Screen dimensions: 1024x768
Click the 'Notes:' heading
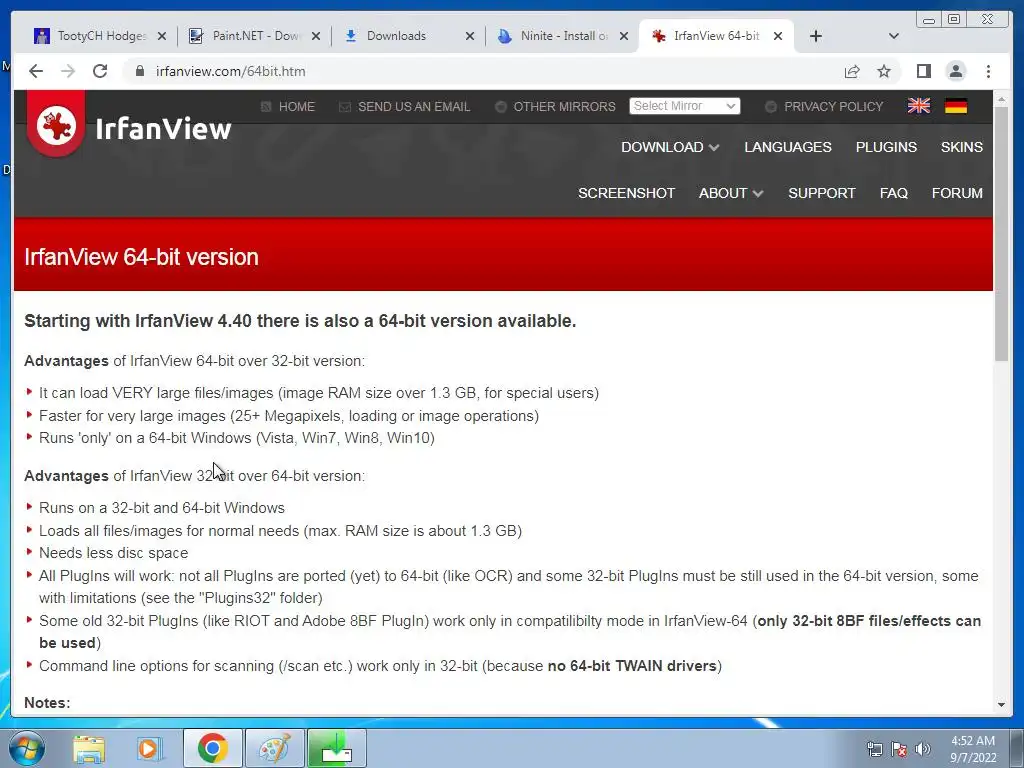coord(47,703)
